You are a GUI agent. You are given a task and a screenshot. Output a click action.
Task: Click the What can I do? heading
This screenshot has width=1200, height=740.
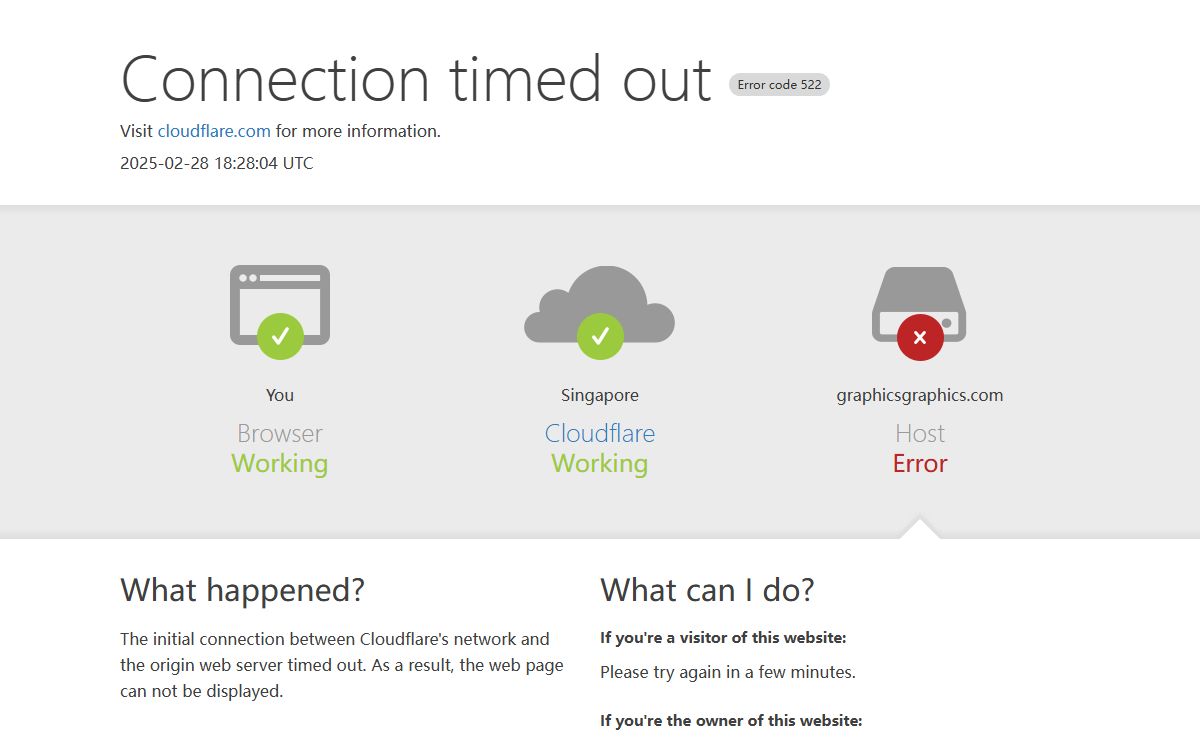(x=707, y=590)
